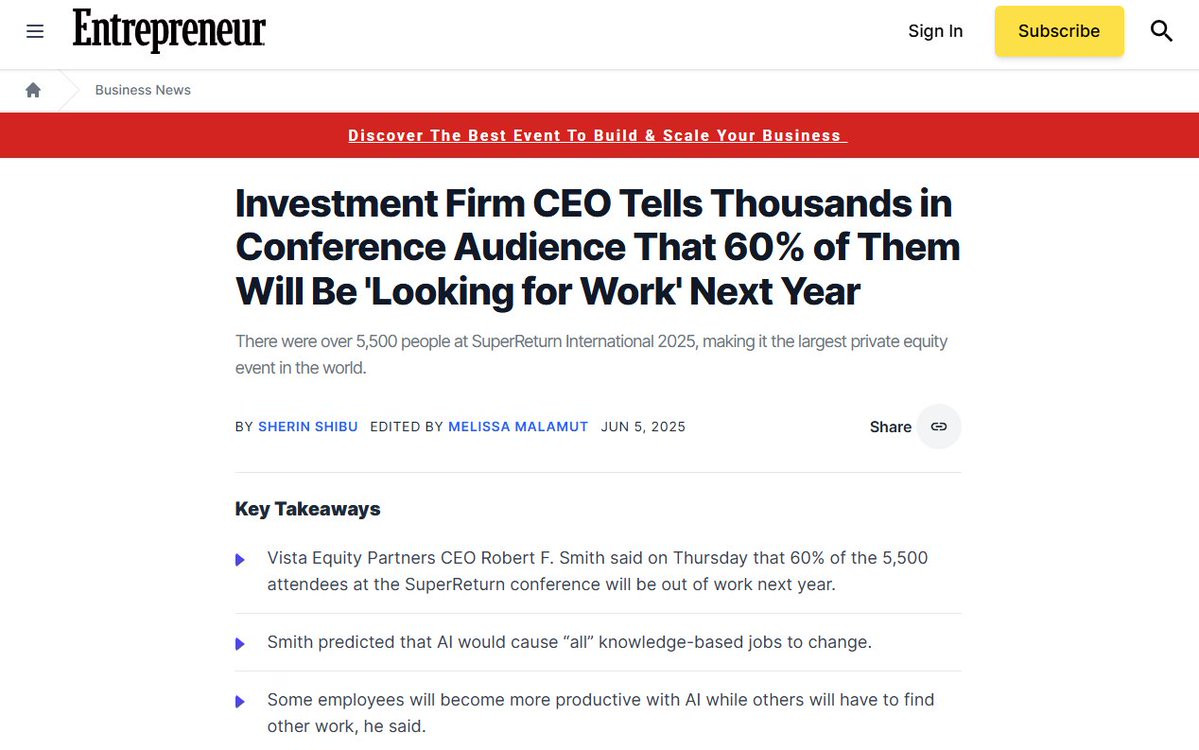The image size is (1199, 750).
Task: Click the first Key Takeaways bullet arrow
Action: 240,560
